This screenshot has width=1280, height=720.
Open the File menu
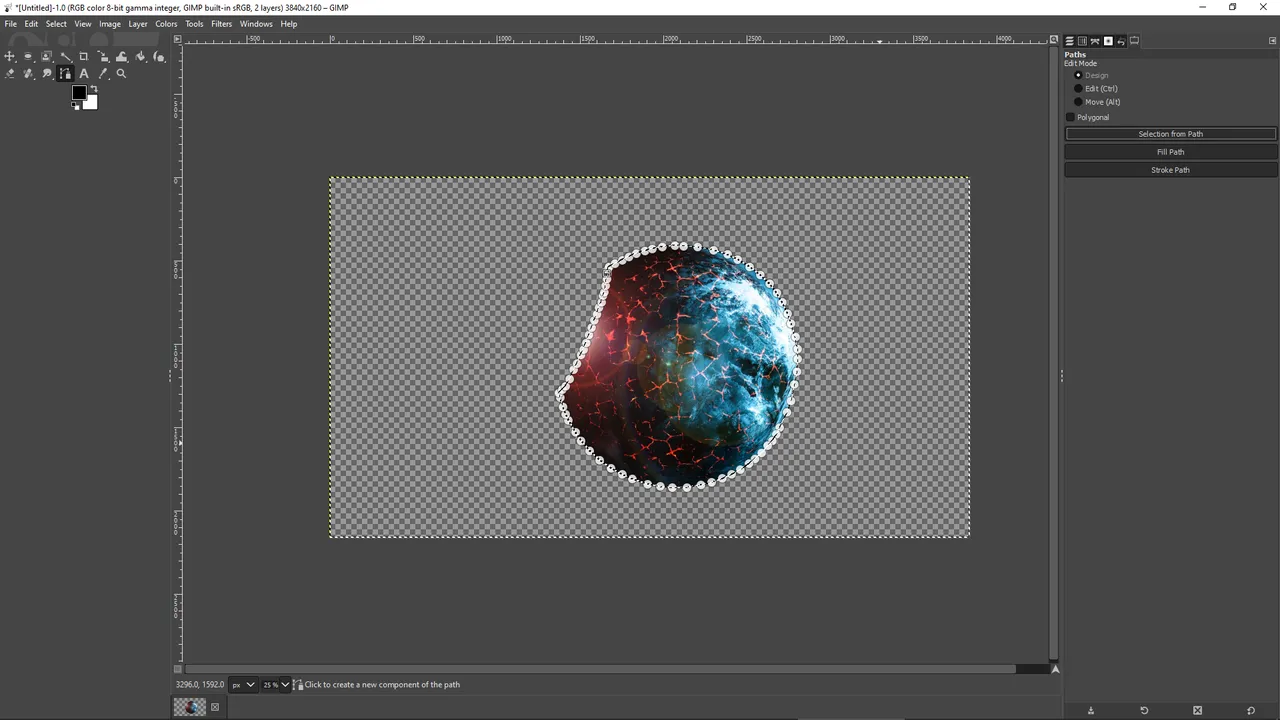[x=10, y=24]
